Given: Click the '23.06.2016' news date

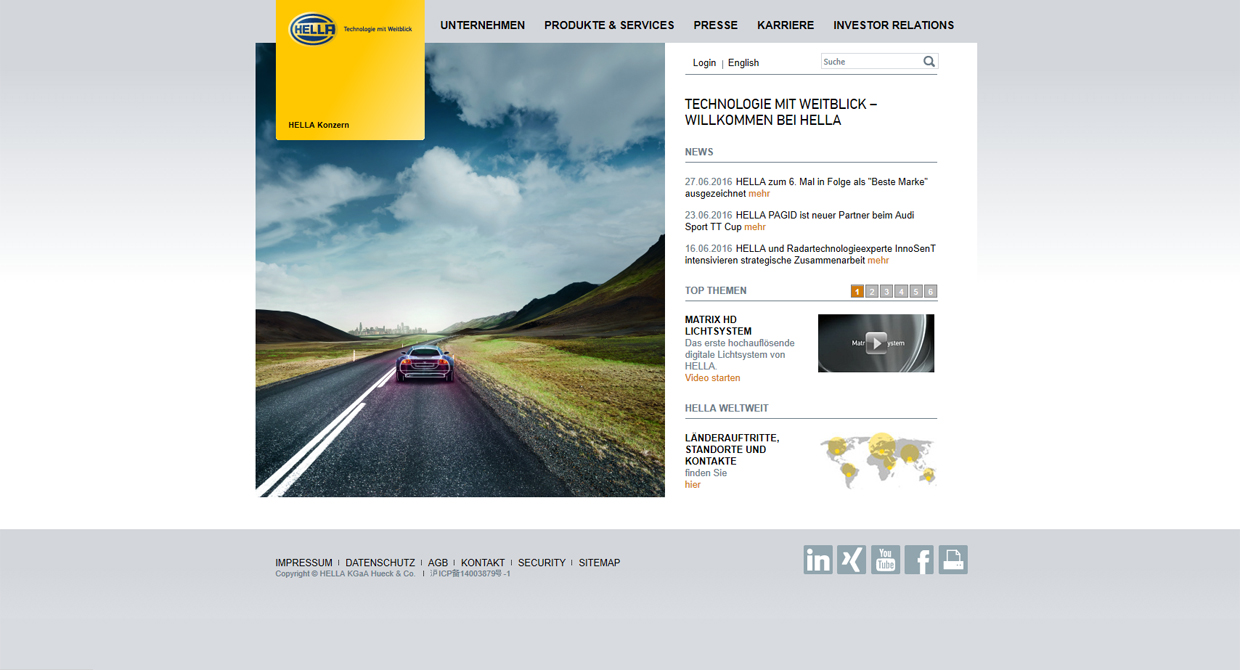Looking at the screenshot, I should pyautogui.click(x=709, y=215).
